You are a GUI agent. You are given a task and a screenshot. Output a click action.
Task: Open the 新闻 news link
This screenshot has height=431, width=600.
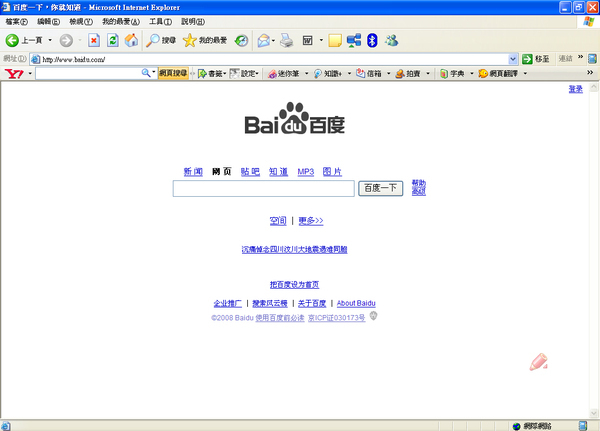point(193,171)
